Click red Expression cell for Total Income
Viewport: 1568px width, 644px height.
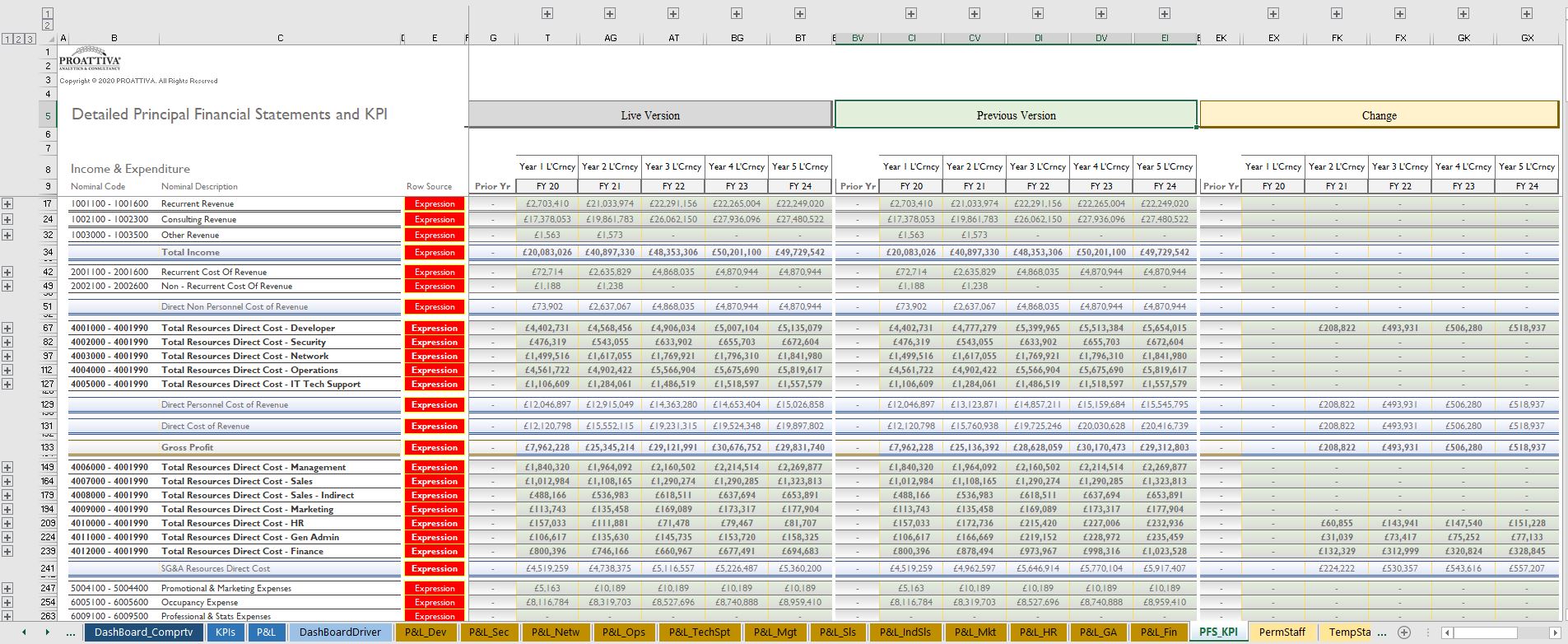point(435,253)
